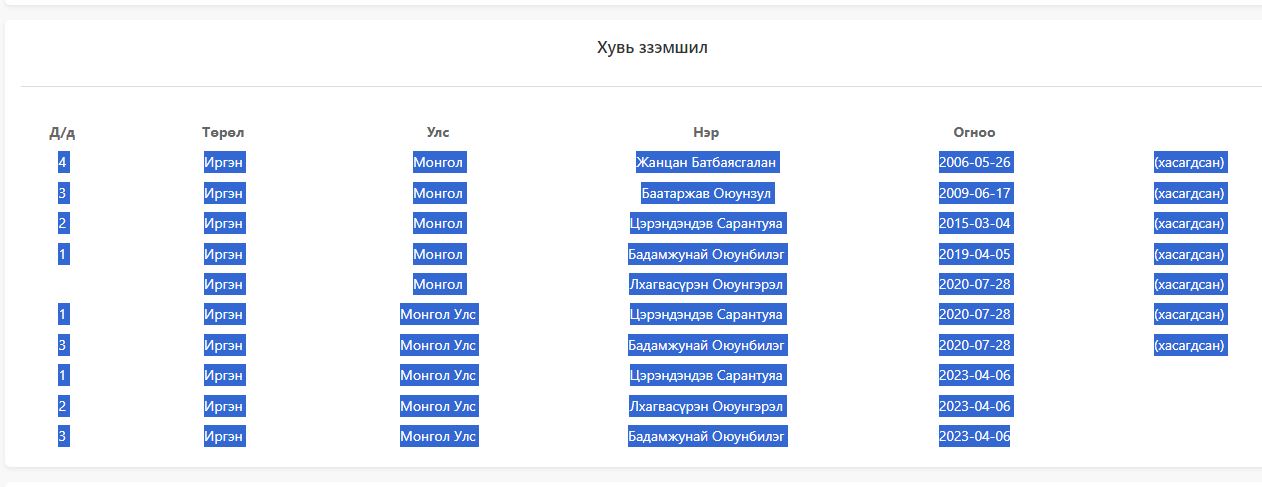Click "(хасагдсан)" in the 2015-03-04 row
This screenshot has height=487, width=1262.
click(1189, 223)
